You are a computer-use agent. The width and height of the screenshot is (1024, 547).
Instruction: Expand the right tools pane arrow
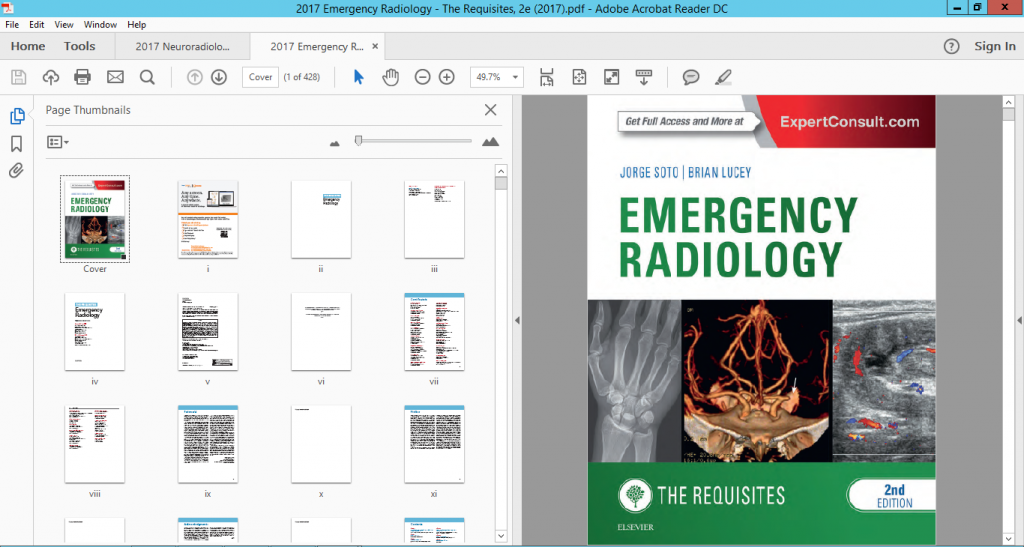[1019, 320]
